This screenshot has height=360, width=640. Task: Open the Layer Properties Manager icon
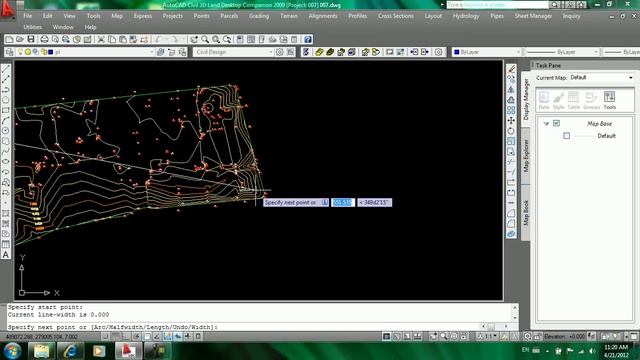(10, 52)
